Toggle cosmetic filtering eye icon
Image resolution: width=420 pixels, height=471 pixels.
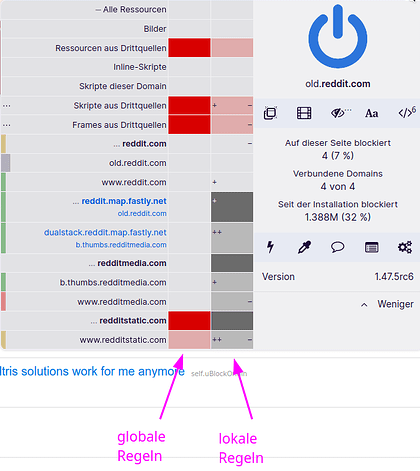tap(340, 113)
